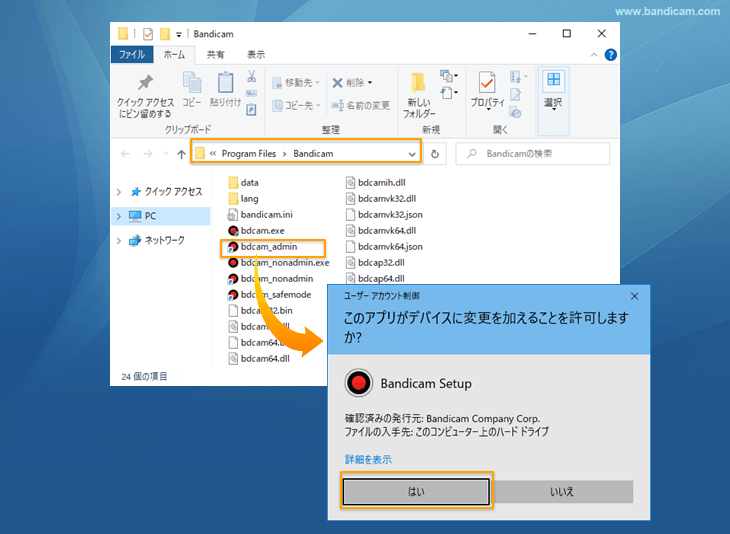730x534 pixels.
Task: Click the pin to Quick Access icon
Action: (145, 83)
